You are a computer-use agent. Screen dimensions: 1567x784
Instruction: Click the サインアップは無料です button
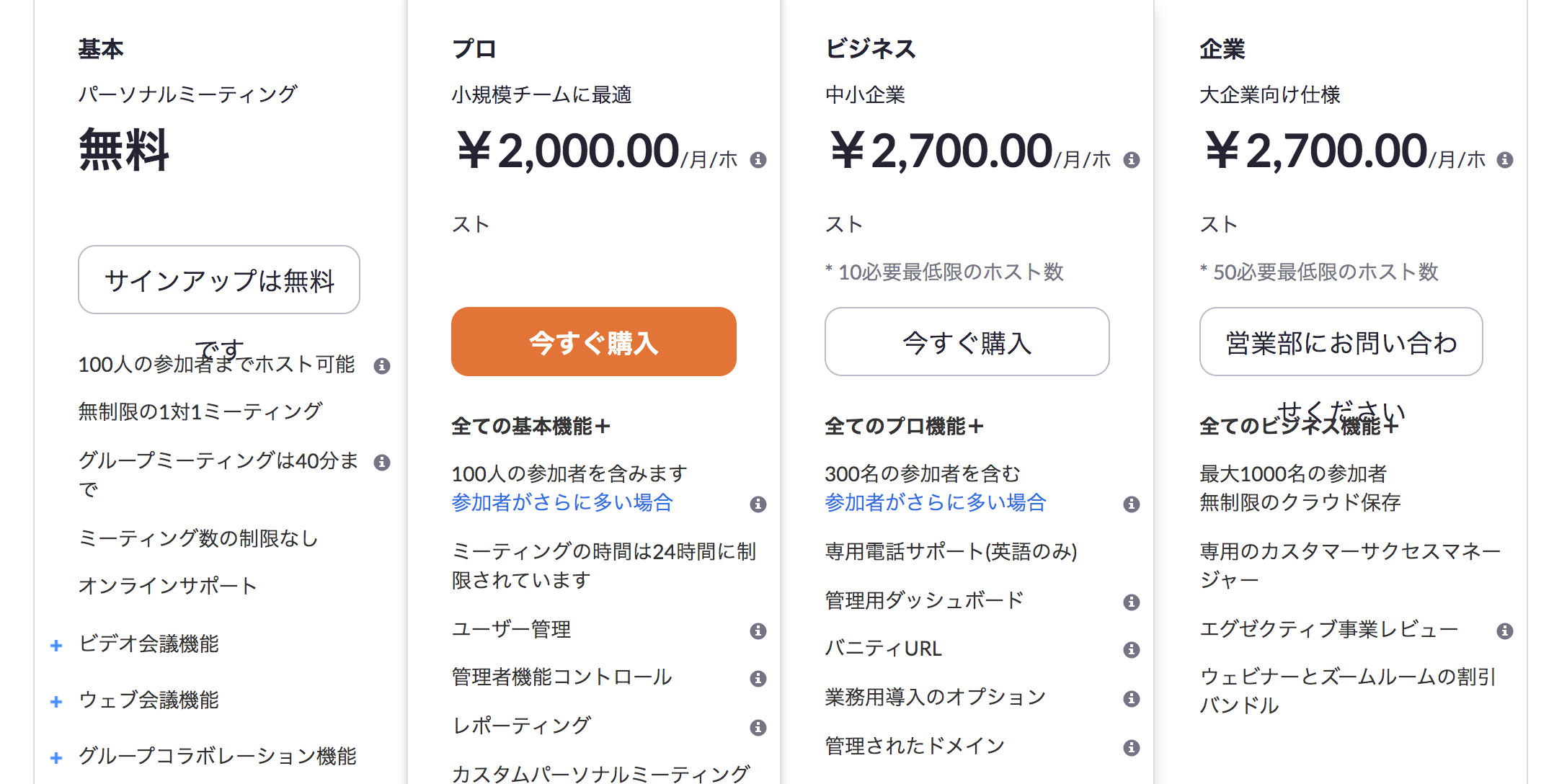[x=219, y=280]
